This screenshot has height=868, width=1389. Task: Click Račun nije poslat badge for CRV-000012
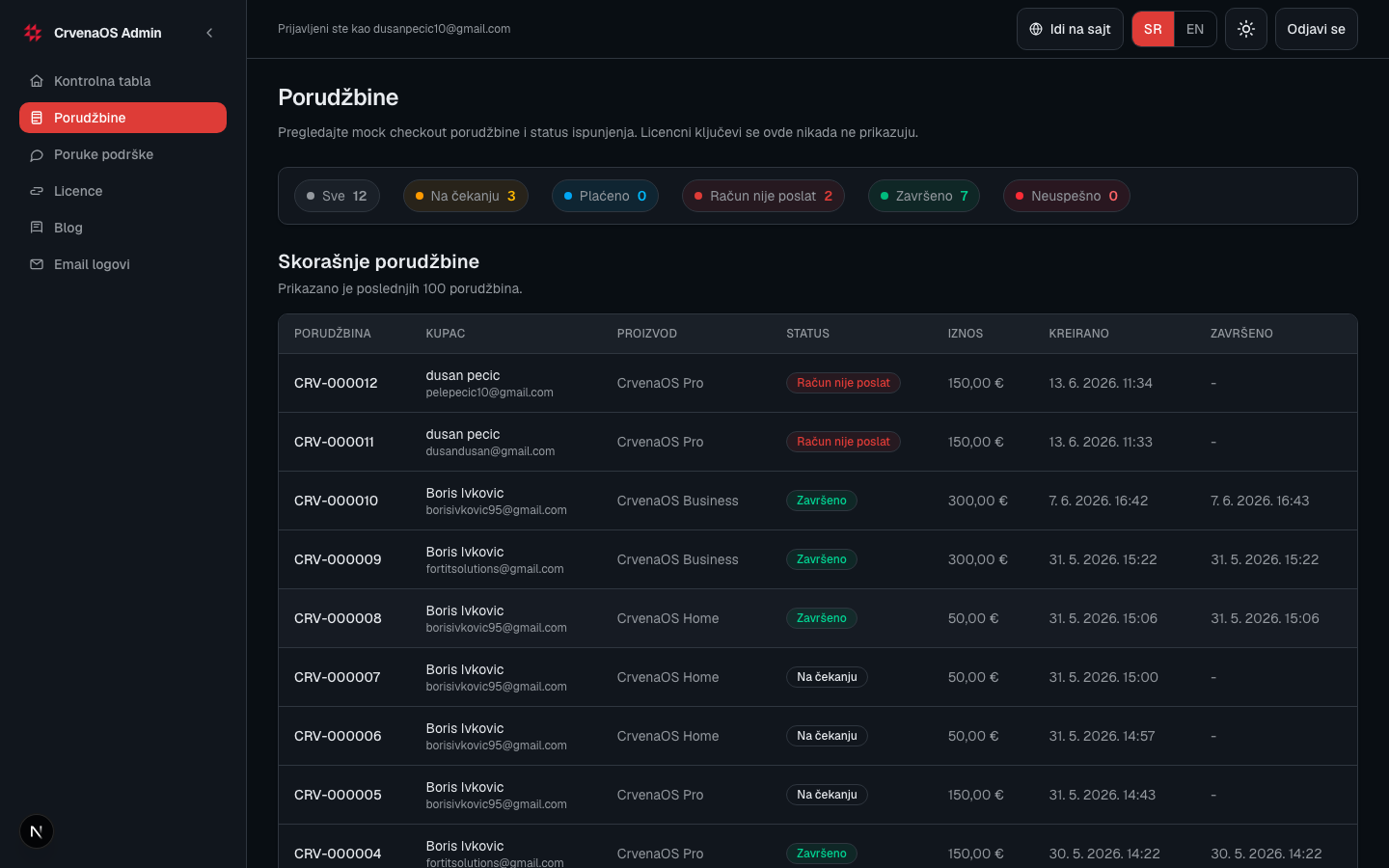843,383
